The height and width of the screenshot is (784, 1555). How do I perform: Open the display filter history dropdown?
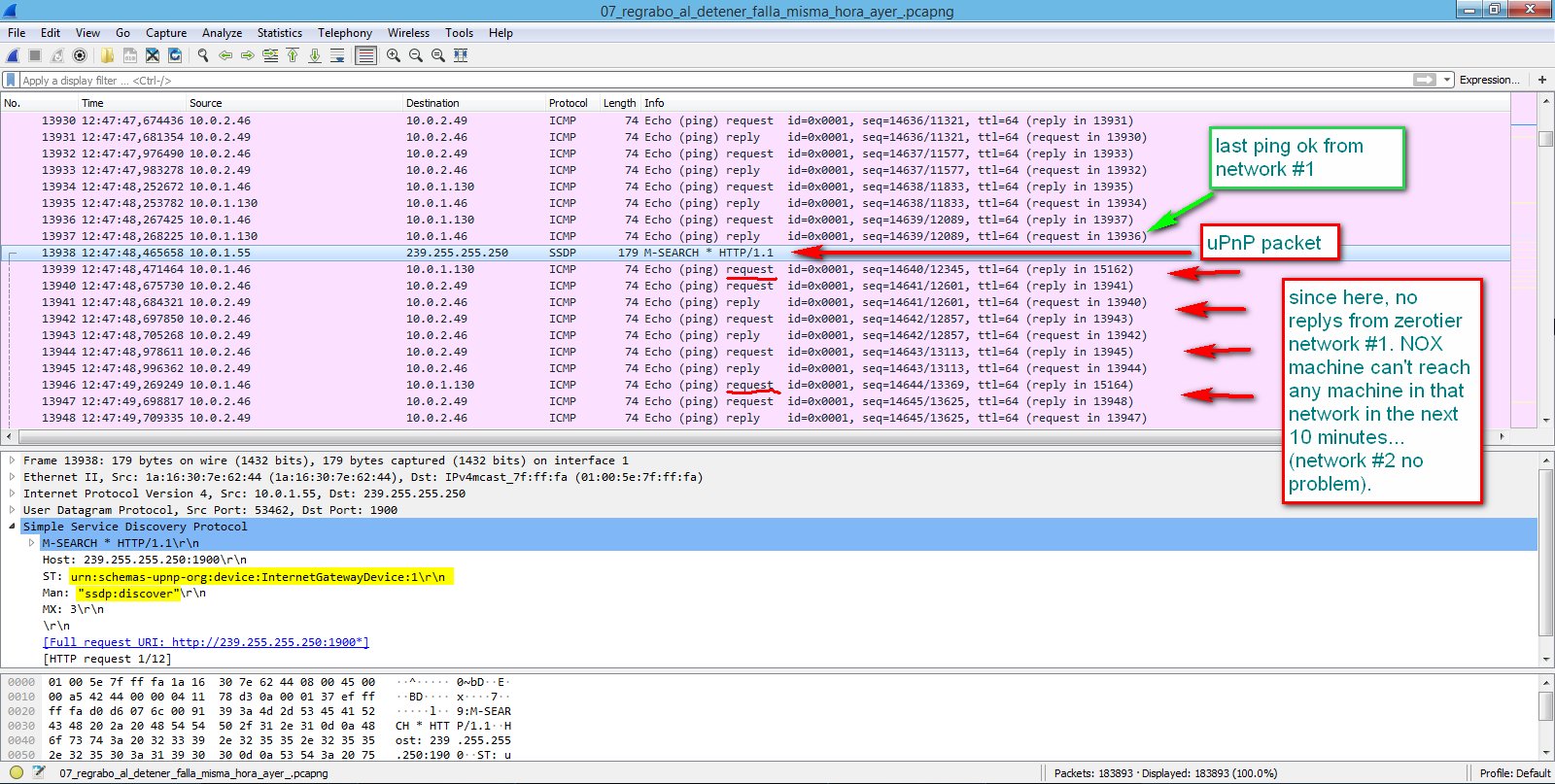(1447, 80)
